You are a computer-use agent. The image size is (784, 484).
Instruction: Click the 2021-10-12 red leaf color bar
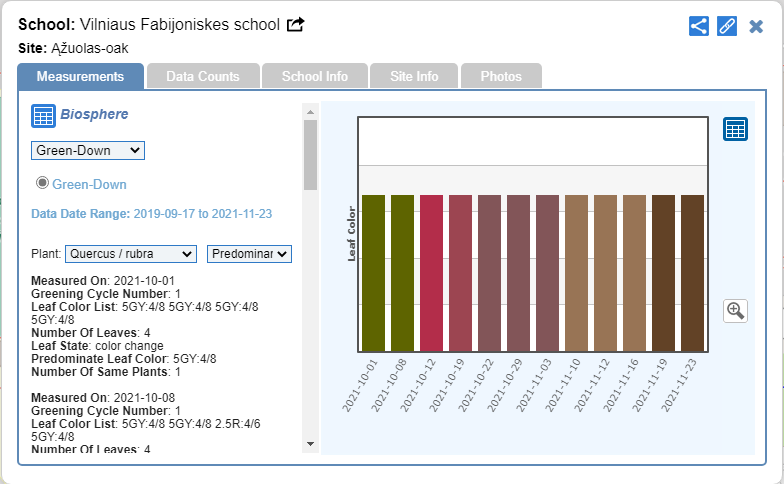click(x=431, y=273)
